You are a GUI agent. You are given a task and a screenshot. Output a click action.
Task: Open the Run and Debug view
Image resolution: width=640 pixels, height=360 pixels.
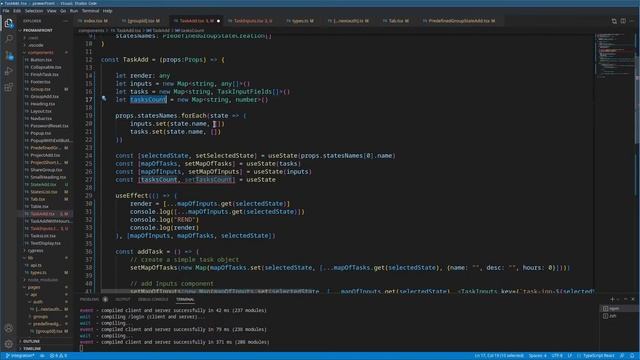[x=9, y=71]
